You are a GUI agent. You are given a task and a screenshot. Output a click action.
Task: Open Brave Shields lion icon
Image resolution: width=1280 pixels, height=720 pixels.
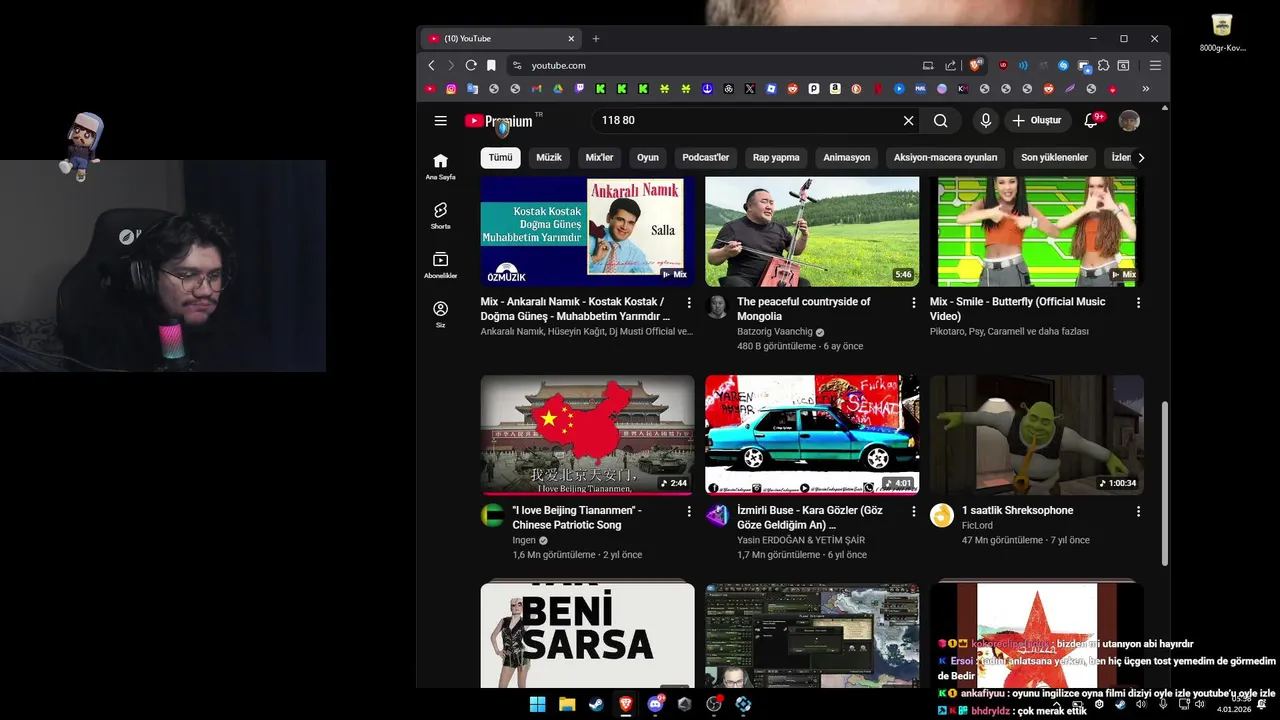[x=976, y=65]
